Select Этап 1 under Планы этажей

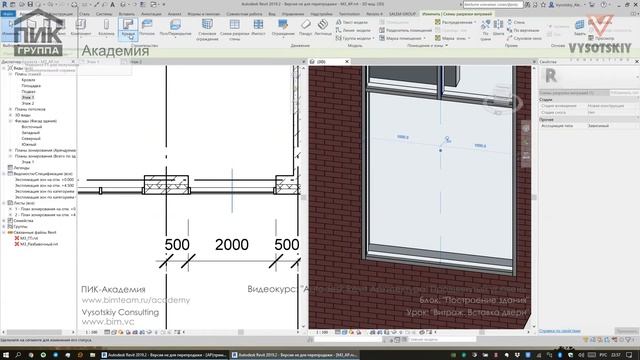(x=28, y=98)
